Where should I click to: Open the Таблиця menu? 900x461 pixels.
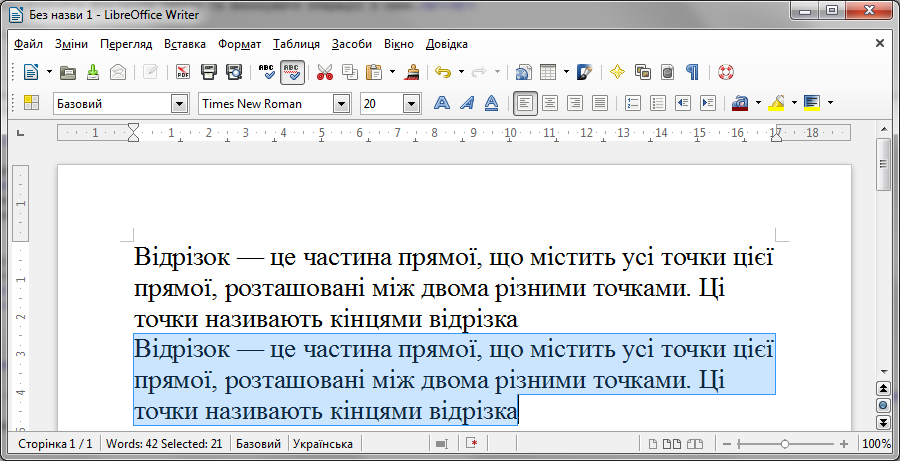click(x=297, y=44)
